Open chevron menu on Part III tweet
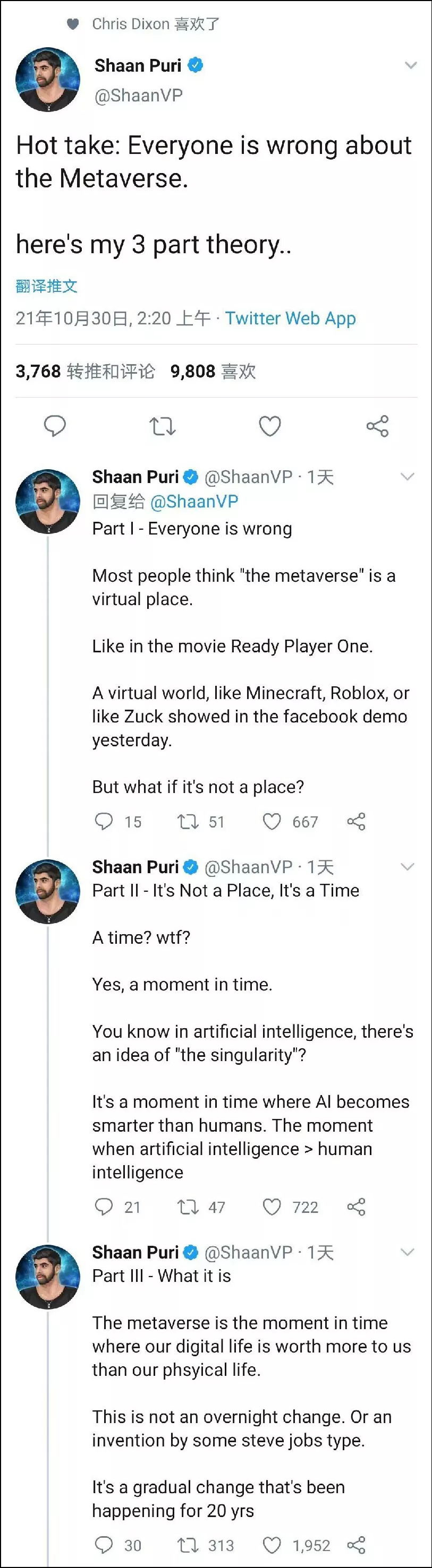 pos(408,1252)
